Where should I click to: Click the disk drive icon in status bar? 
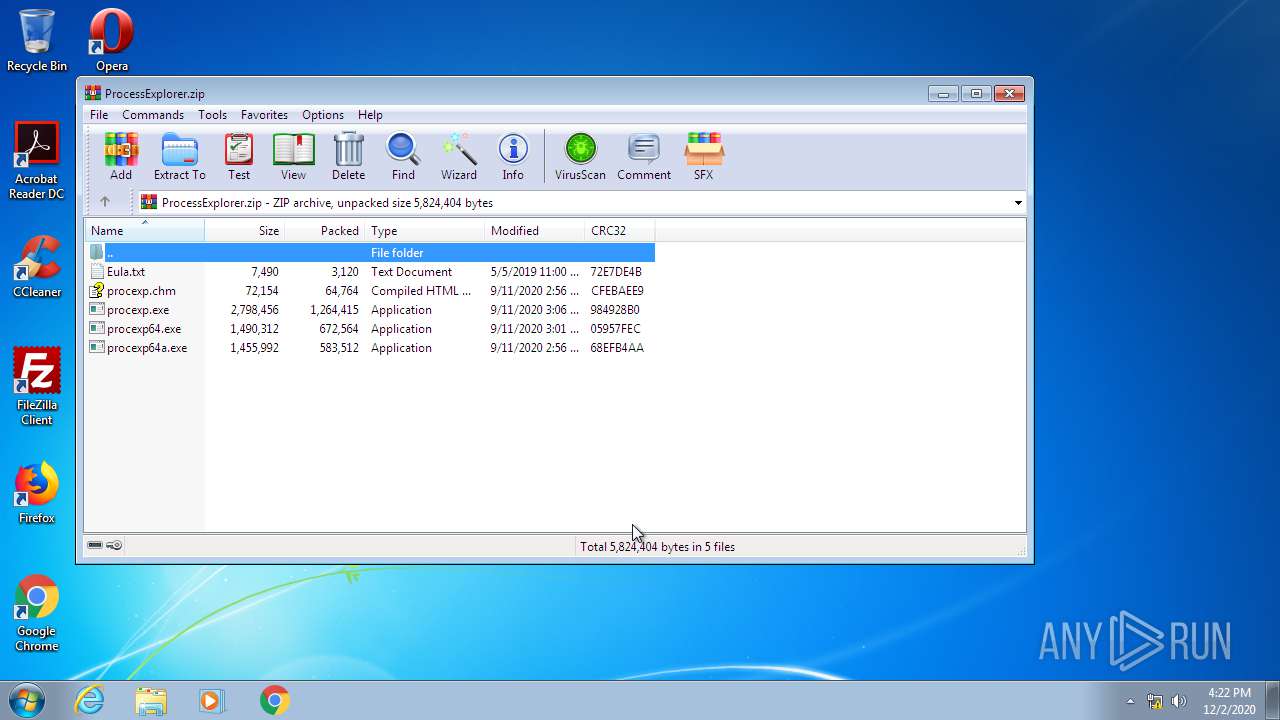[x=95, y=546]
